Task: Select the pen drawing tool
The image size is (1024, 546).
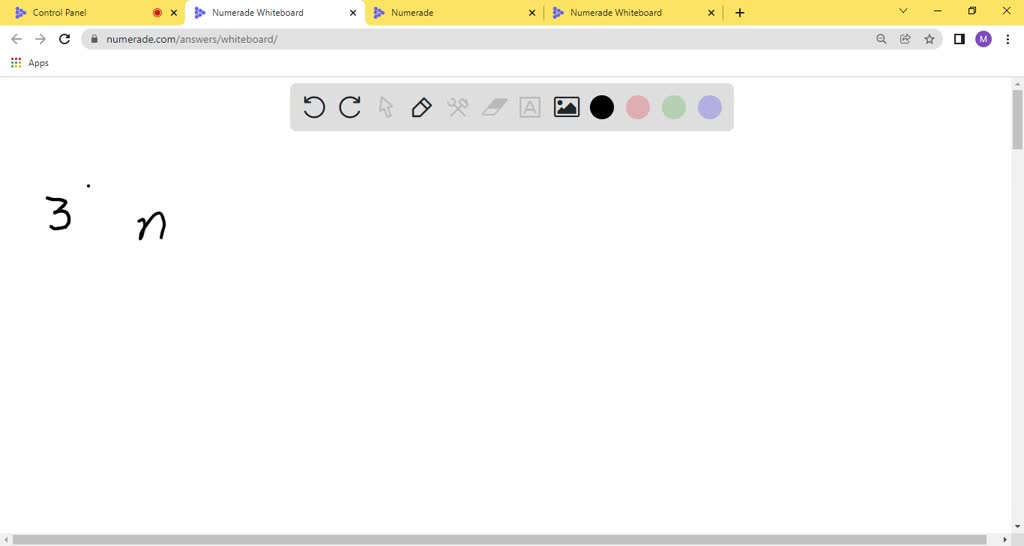Action: pyautogui.click(x=422, y=107)
